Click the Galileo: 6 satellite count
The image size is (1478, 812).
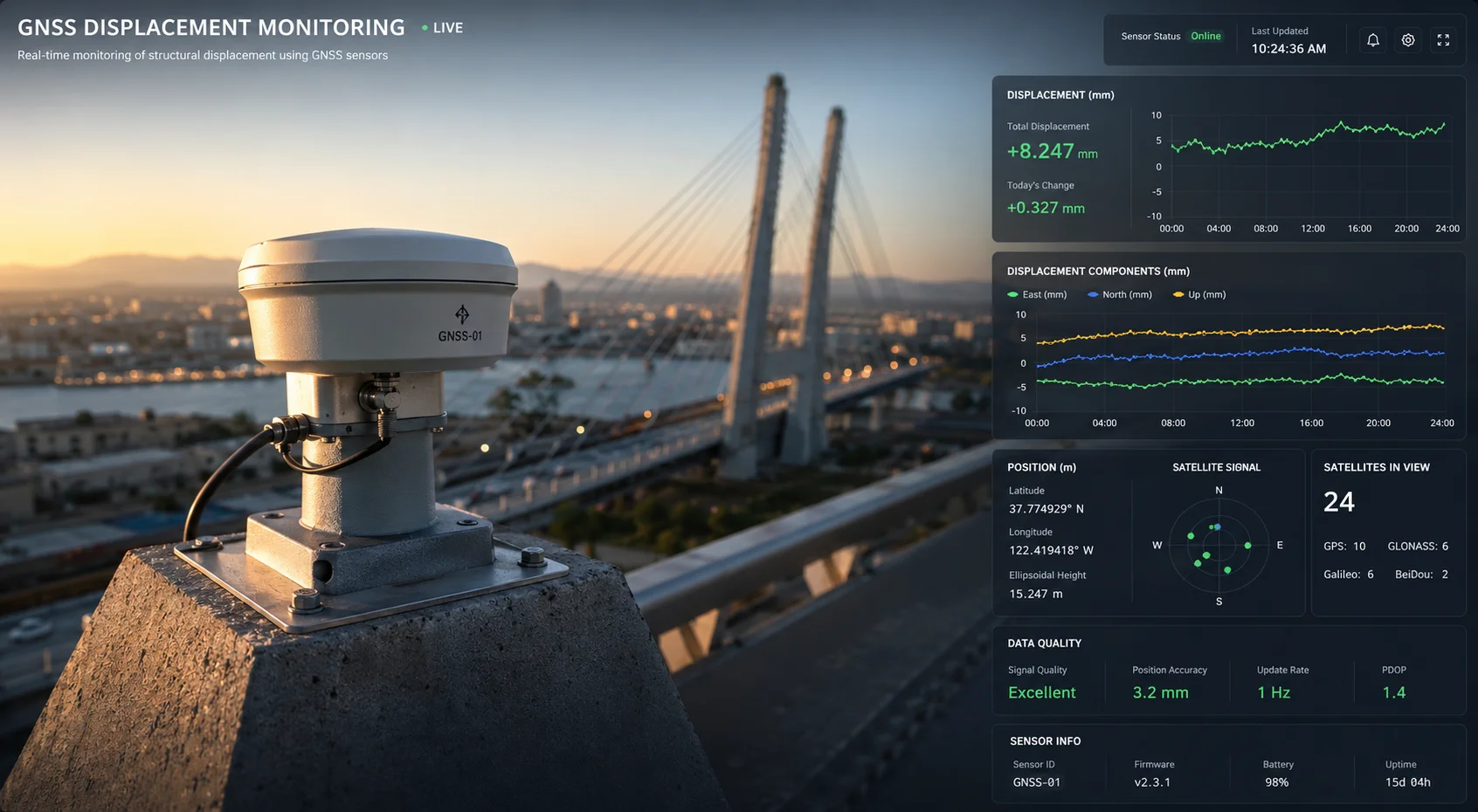click(x=1349, y=575)
